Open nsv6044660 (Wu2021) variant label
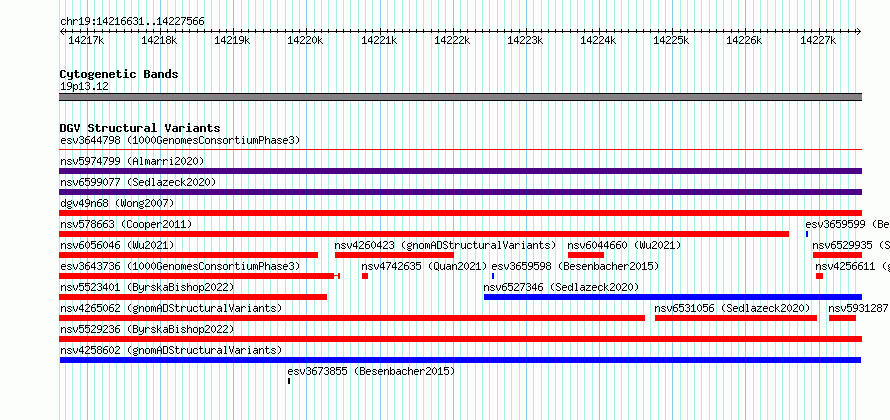Screen dimensions: 890x420 tap(624, 245)
